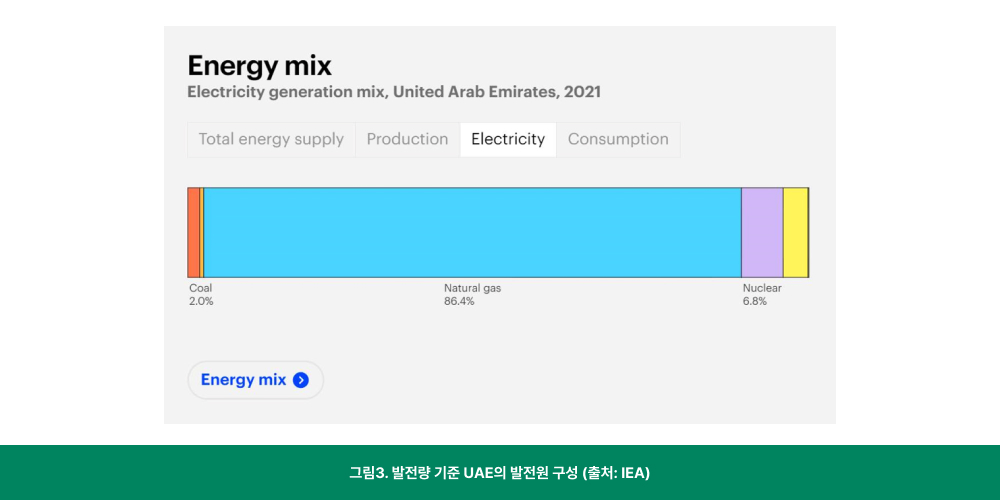
Task: Click the yellow bar segment at the end
Action: point(795,233)
